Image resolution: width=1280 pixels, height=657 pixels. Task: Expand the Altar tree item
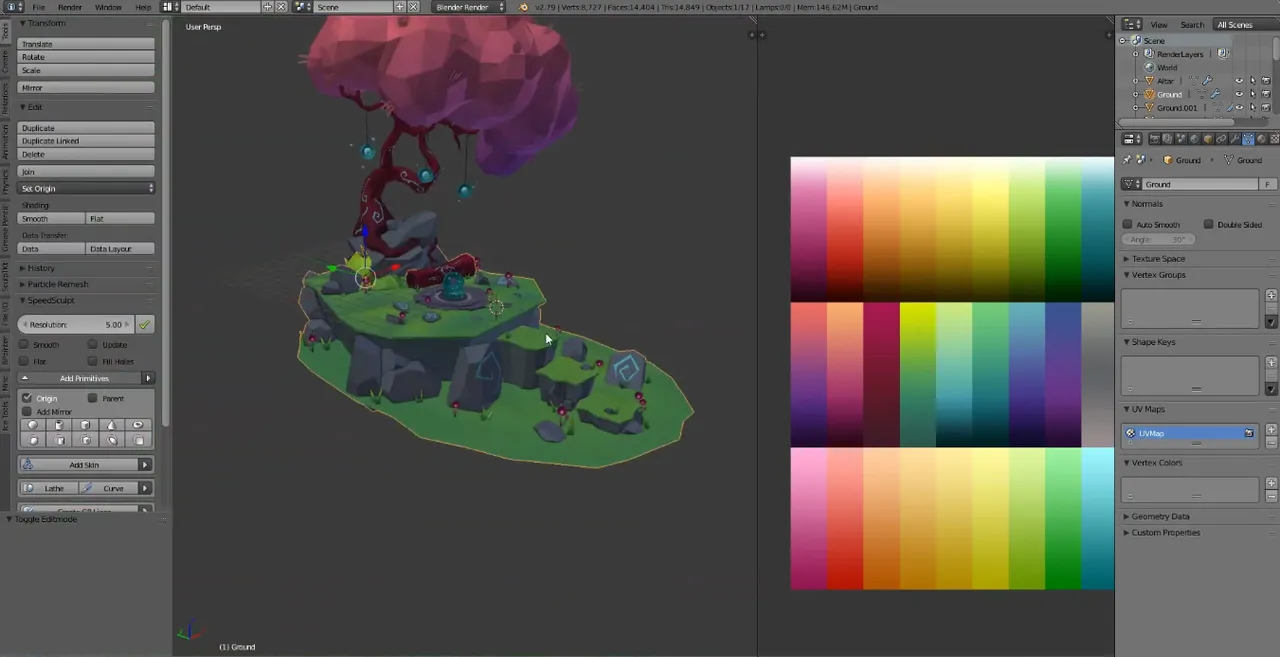[x=1135, y=81]
